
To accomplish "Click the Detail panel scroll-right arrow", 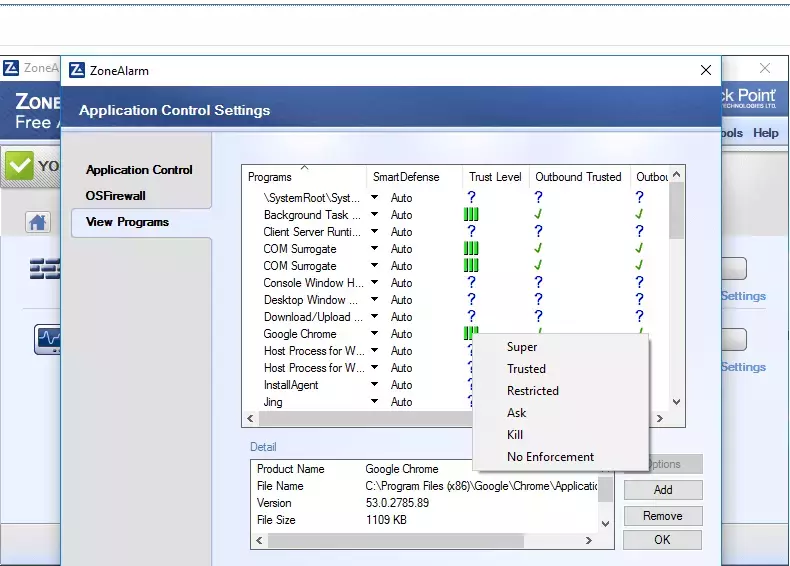I will 588,540.
